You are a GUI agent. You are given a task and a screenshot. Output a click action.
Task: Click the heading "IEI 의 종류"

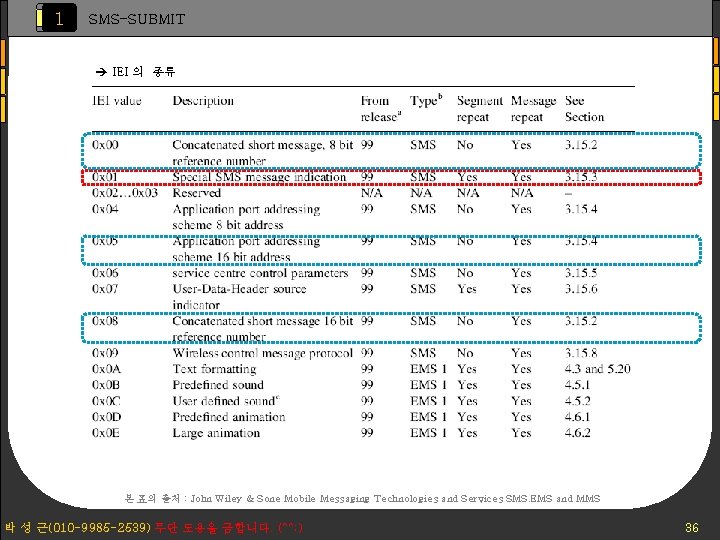[135, 72]
